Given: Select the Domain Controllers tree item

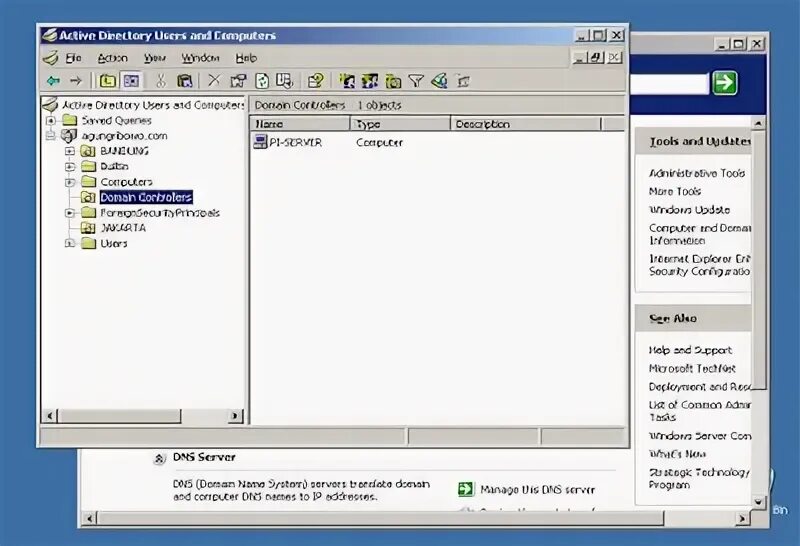Looking at the screenshot, I should click(146, 197).
